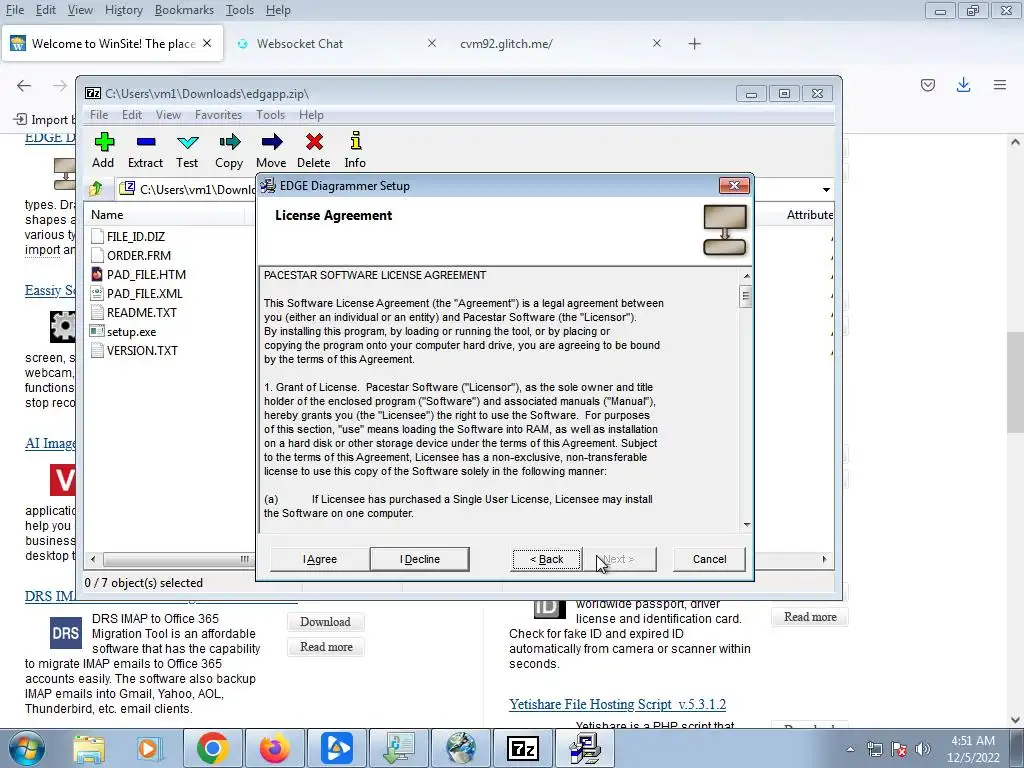Screen dimensions: 1024x768
Task: Open Yetishare File Hosting Script link
Action: (x=617, y=704)
